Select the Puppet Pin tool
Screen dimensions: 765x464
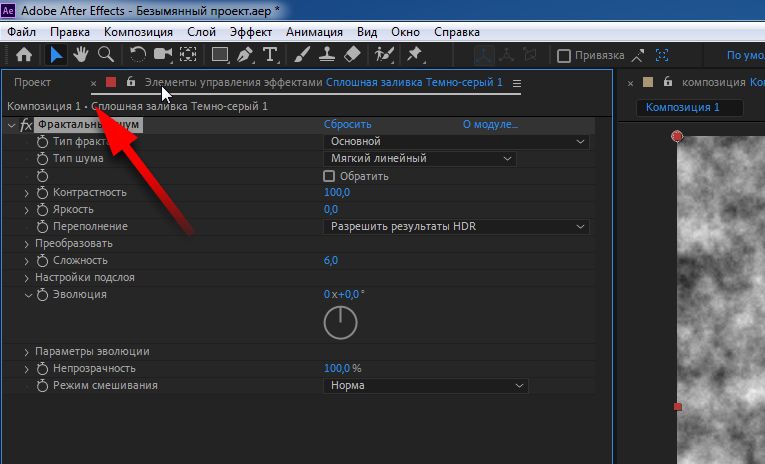coord(415,55)
